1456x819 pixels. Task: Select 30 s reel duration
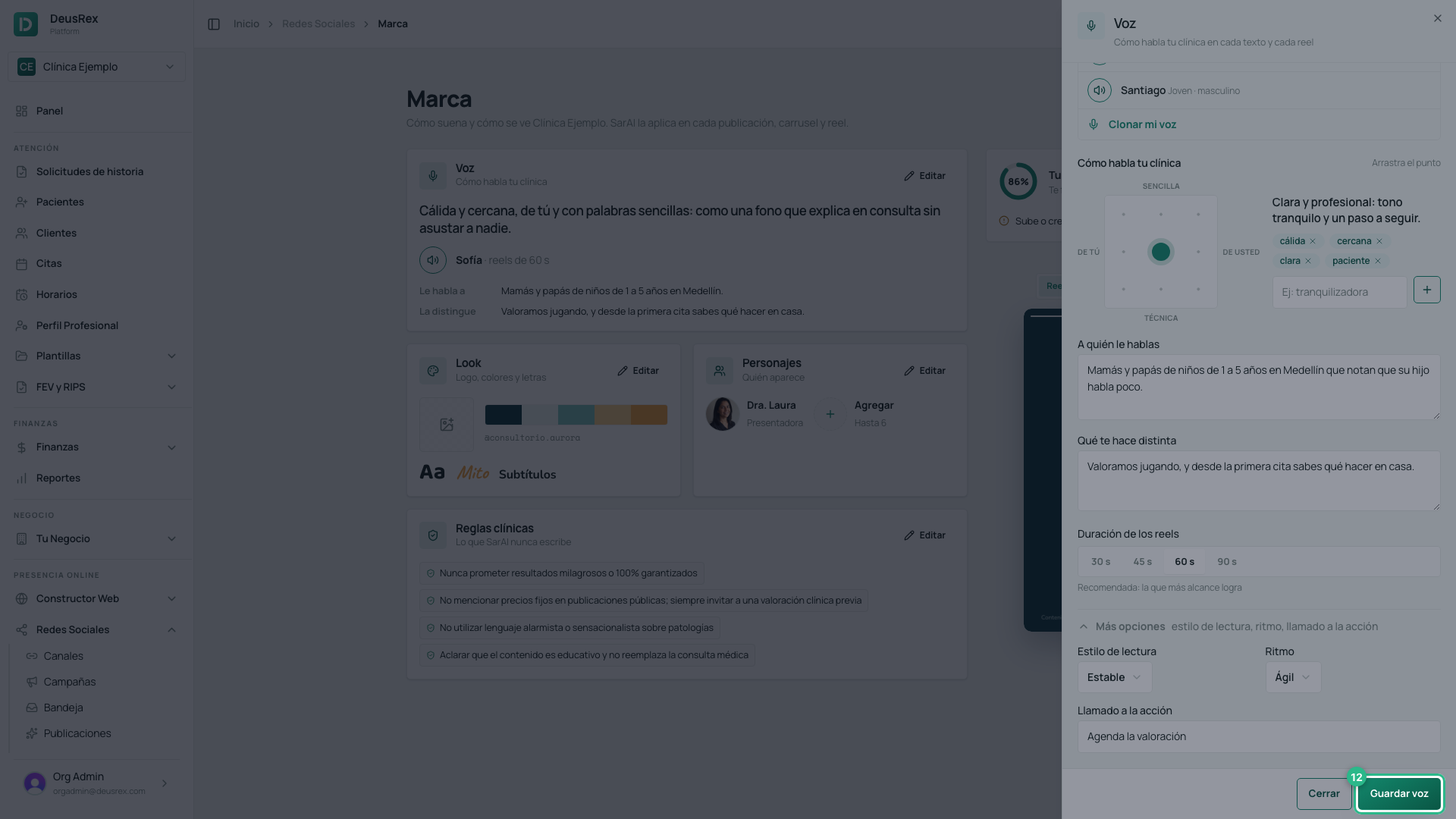1100,562
